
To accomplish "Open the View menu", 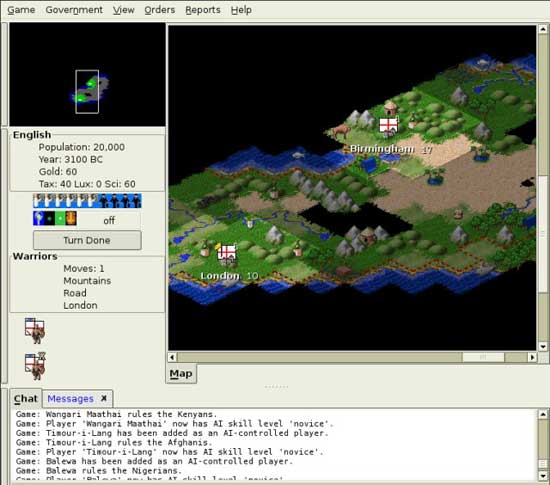I will (x=123, y=10).
